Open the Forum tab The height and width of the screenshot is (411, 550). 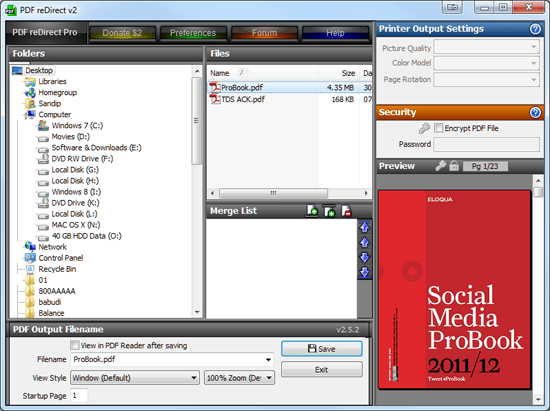[264, 33]
